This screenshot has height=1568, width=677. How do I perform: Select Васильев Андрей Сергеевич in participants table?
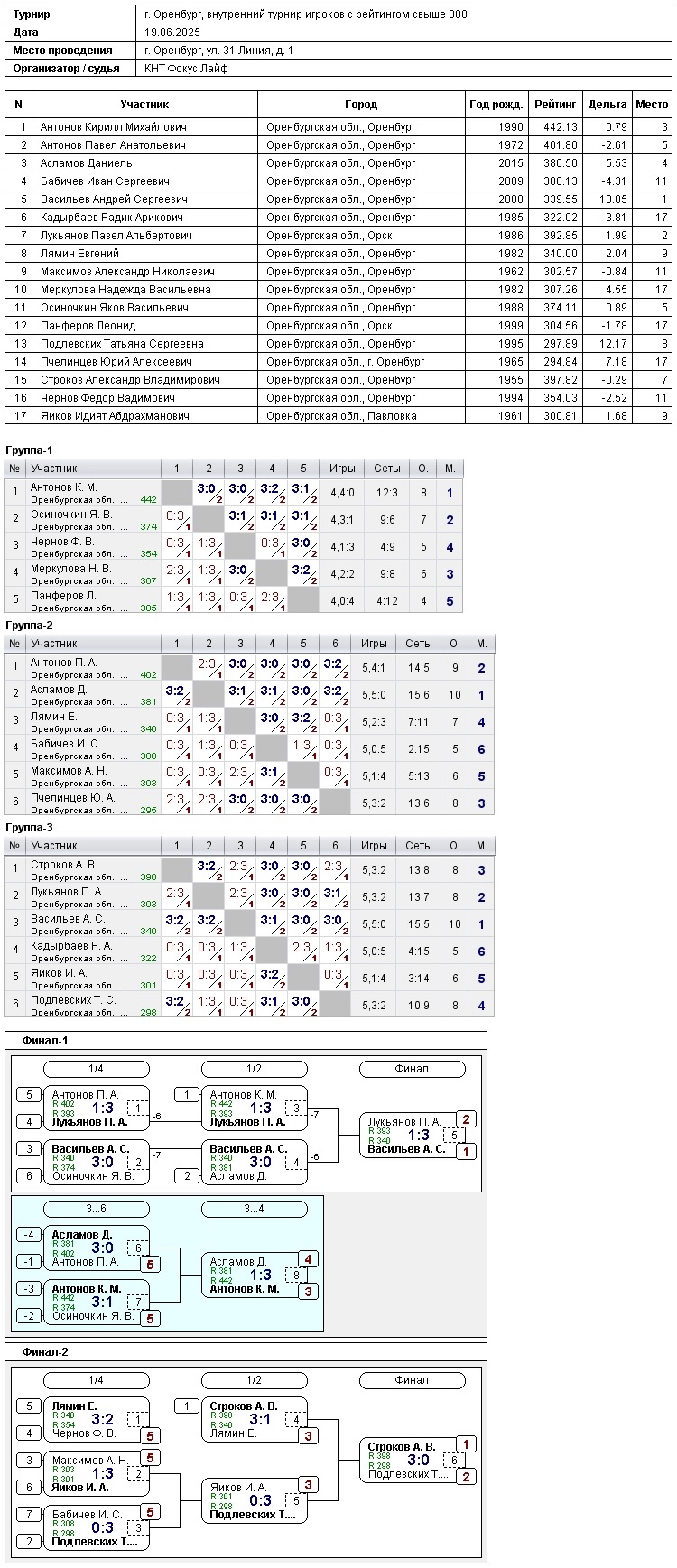[x=114, y=199]
